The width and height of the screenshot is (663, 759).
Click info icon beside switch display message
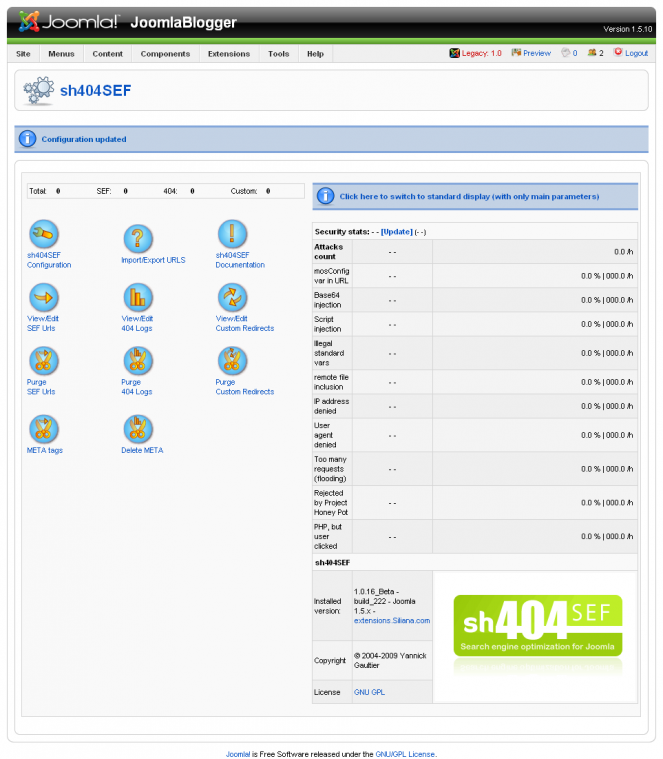[326, 196]
